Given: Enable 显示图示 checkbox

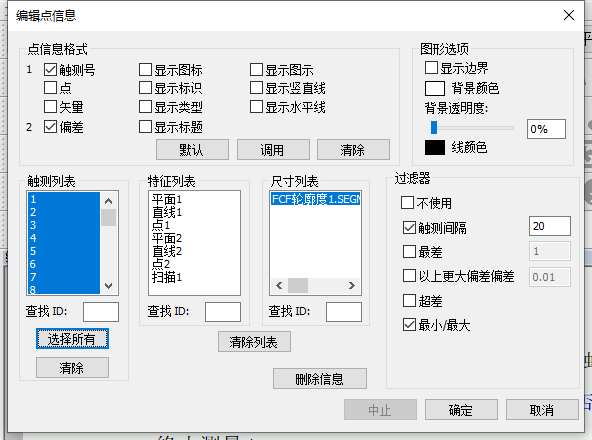Looking at the screenshot, I should 256,69.
